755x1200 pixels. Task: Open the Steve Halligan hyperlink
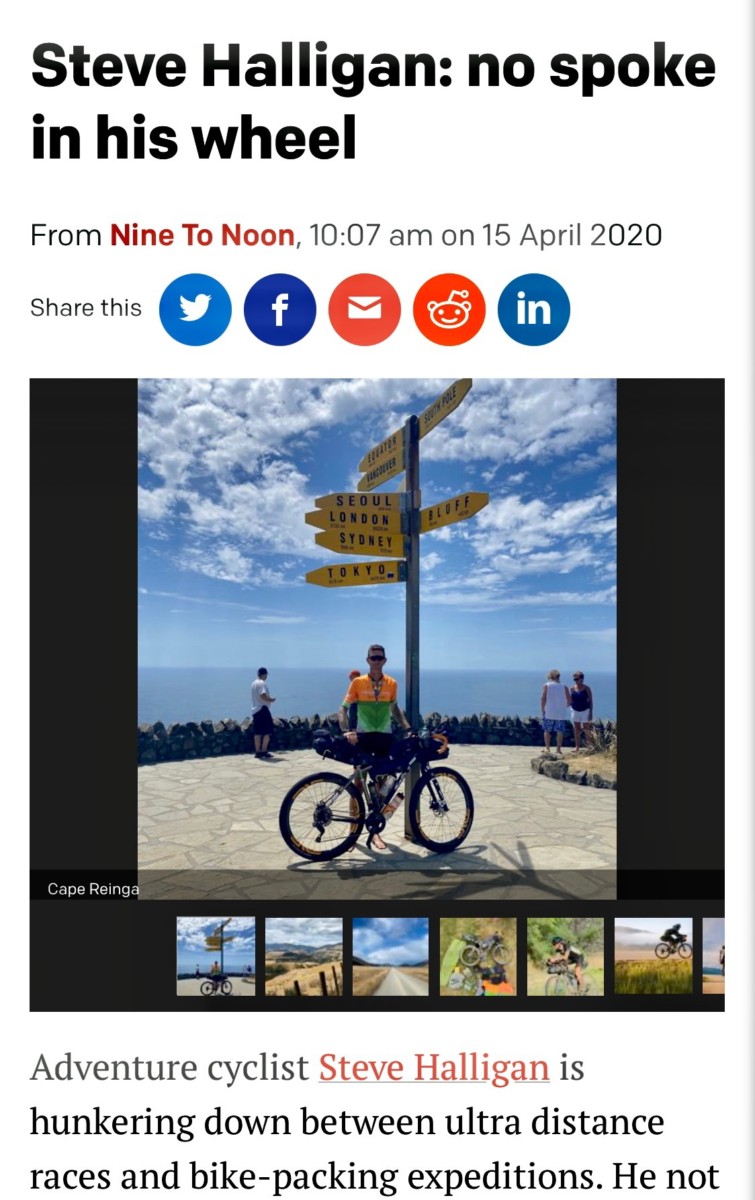tap(434, 1068)
